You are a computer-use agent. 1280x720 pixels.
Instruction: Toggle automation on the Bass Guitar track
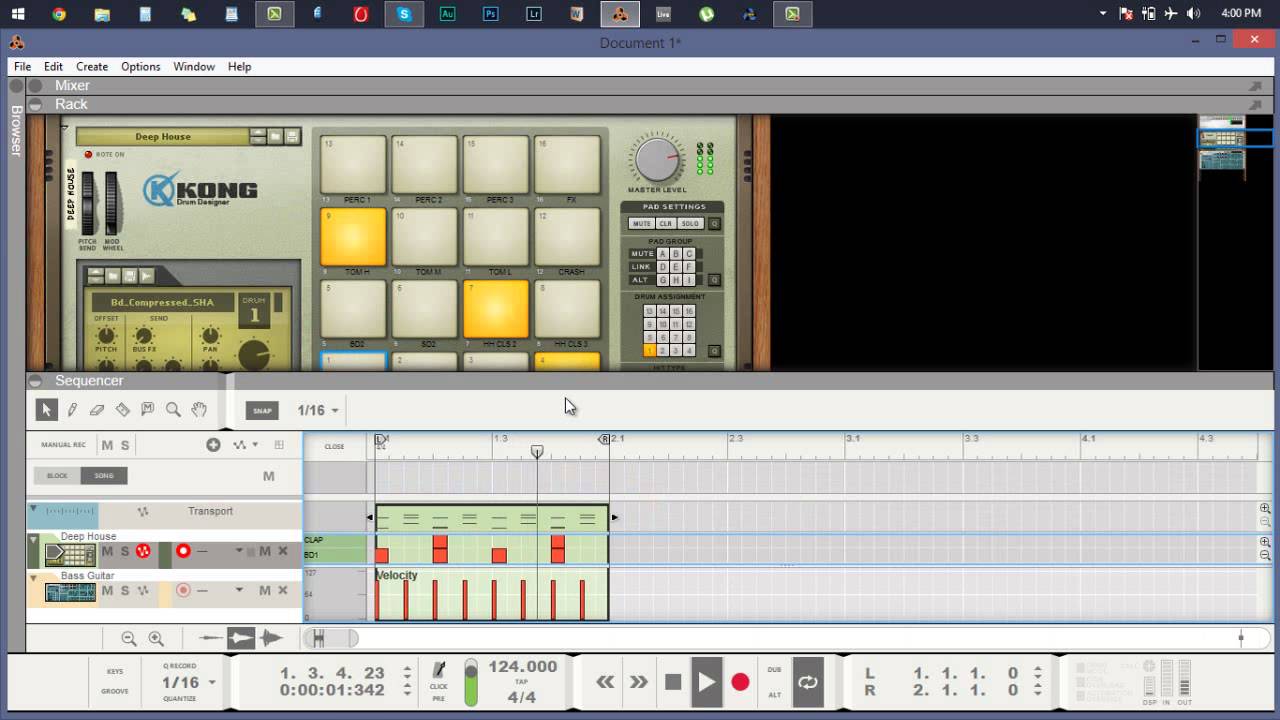143,590
